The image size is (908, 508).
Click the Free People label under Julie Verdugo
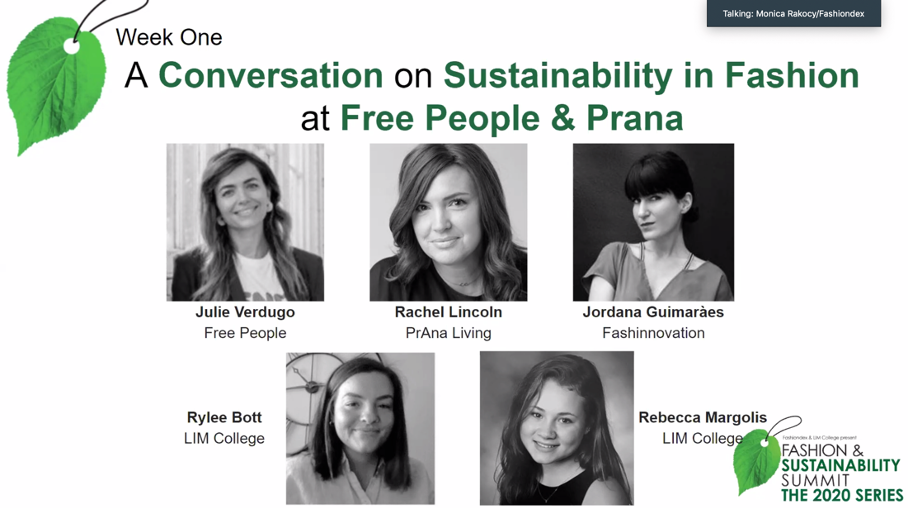245,333
